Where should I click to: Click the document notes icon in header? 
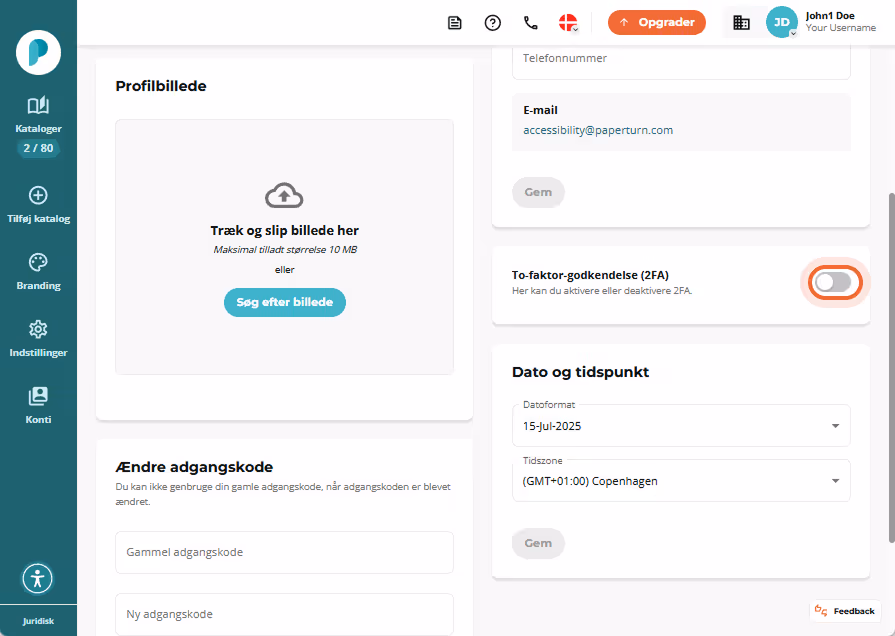click(x=454, y=23)
